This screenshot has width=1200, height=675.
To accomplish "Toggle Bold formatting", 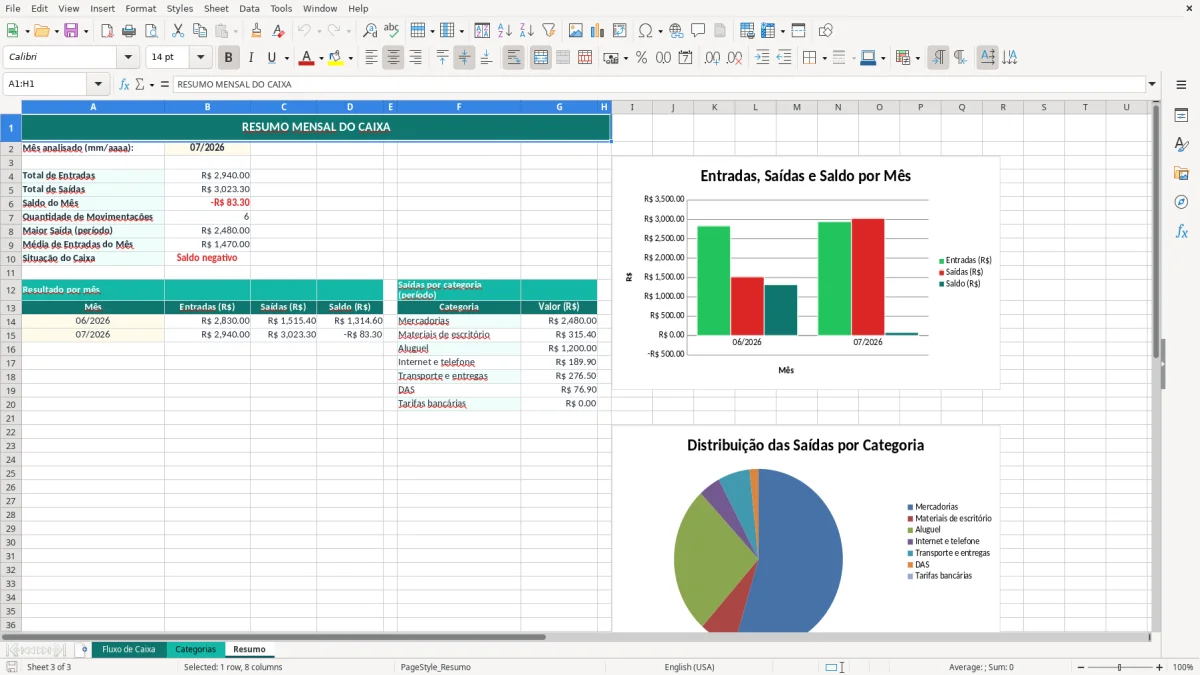I will point(229,58).
